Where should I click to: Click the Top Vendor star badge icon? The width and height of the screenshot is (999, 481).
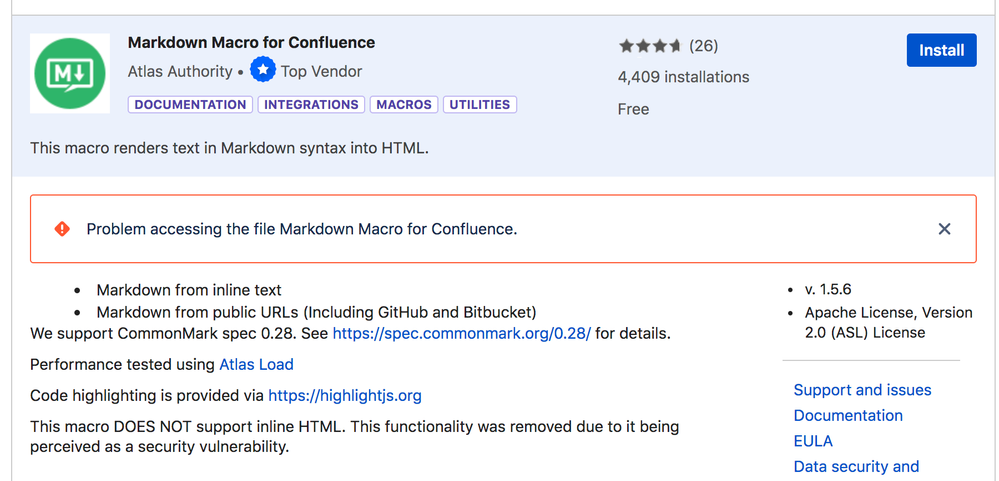click(x=262, y=70)
